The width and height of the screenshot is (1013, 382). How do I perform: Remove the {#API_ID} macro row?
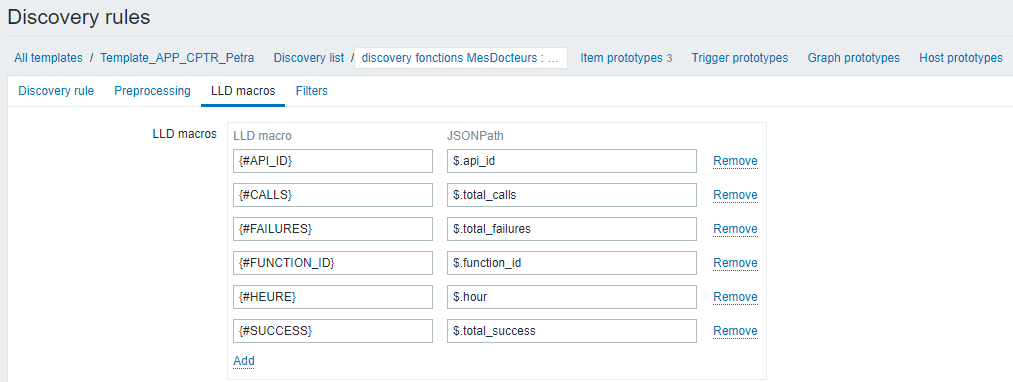(x=735, y=161)
